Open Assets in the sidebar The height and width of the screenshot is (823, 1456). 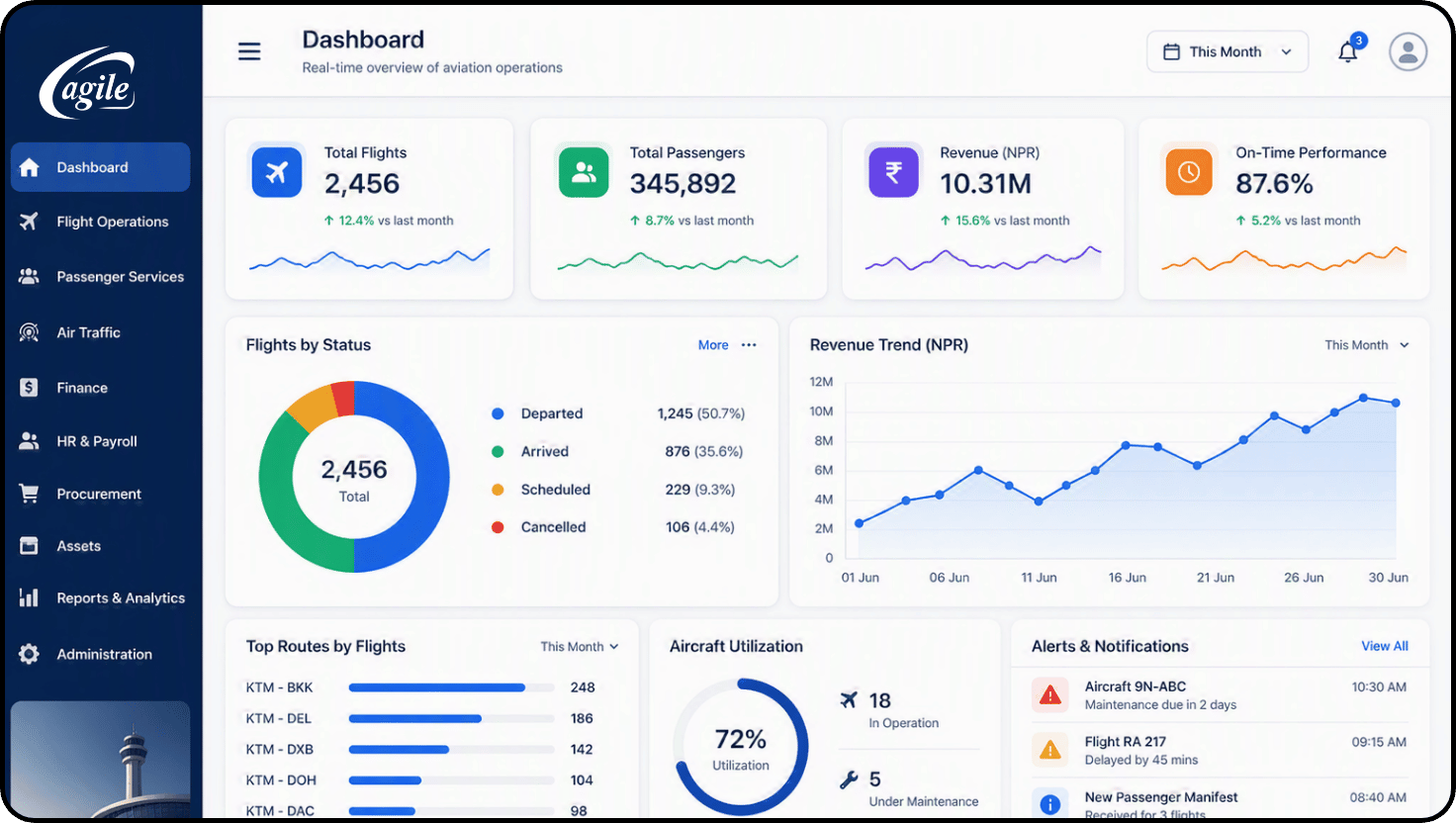point(100,546)
